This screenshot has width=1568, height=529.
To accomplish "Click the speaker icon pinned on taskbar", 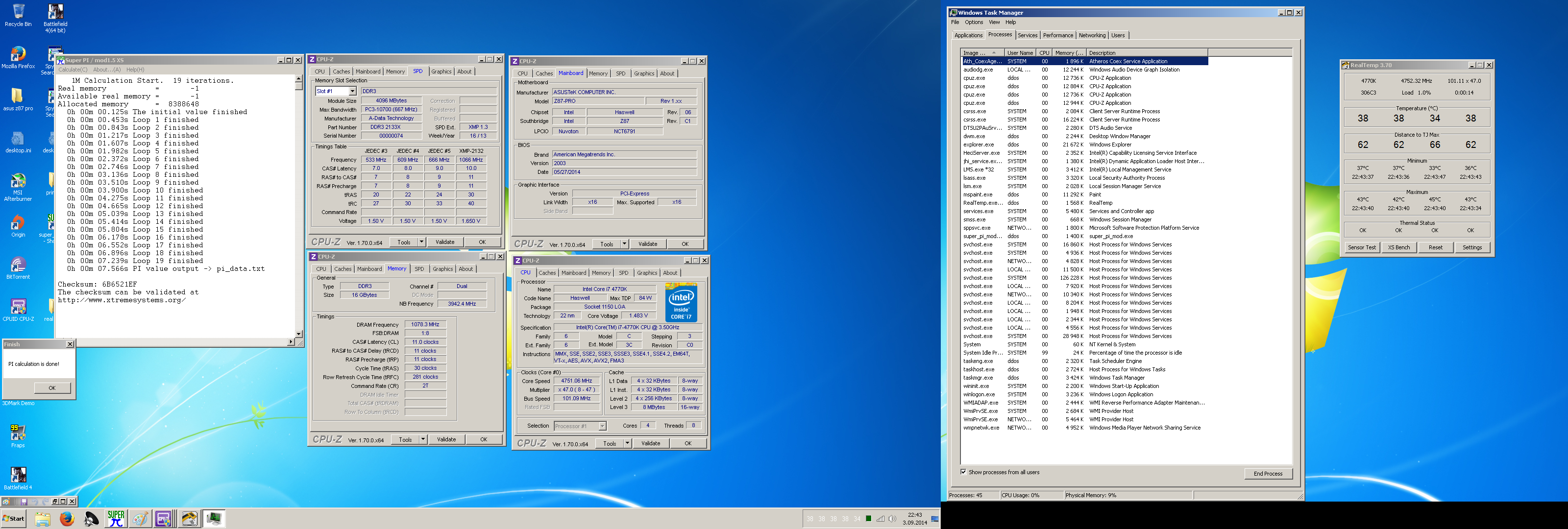I will coord(91,519).
